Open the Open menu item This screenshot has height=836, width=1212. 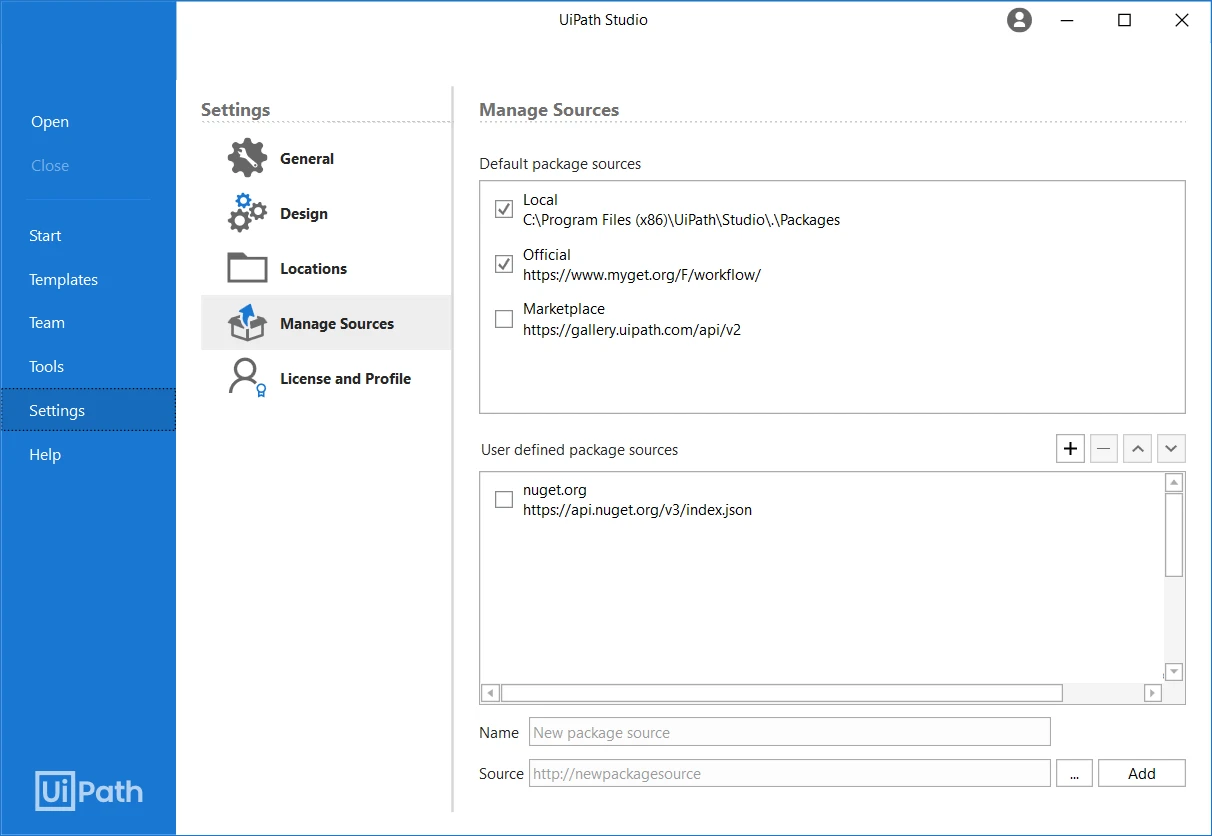tap(50, 122)
